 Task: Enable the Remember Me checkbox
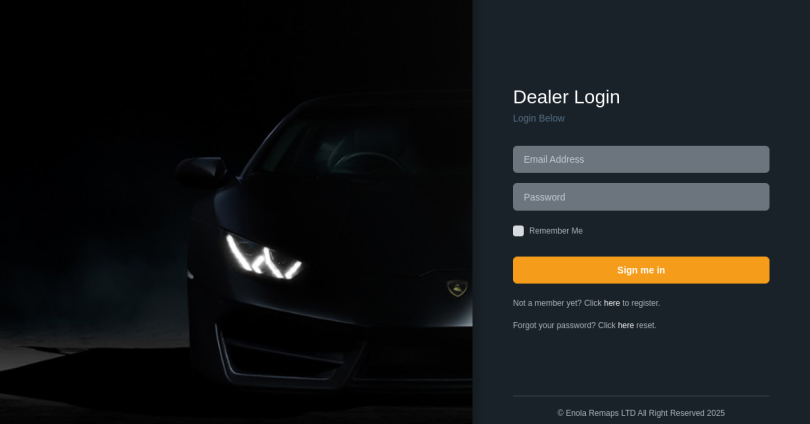(518, 231)
